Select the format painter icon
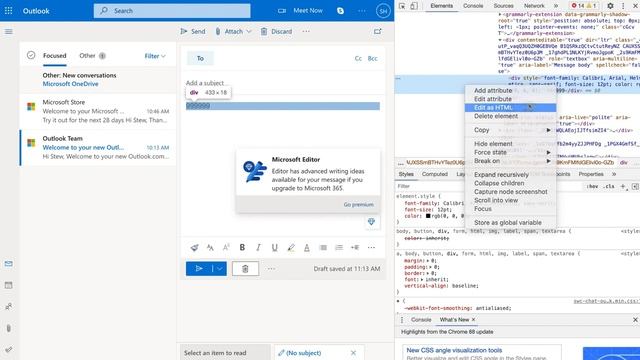The height and width of the screenshot is (360, 640). (194, 247)
